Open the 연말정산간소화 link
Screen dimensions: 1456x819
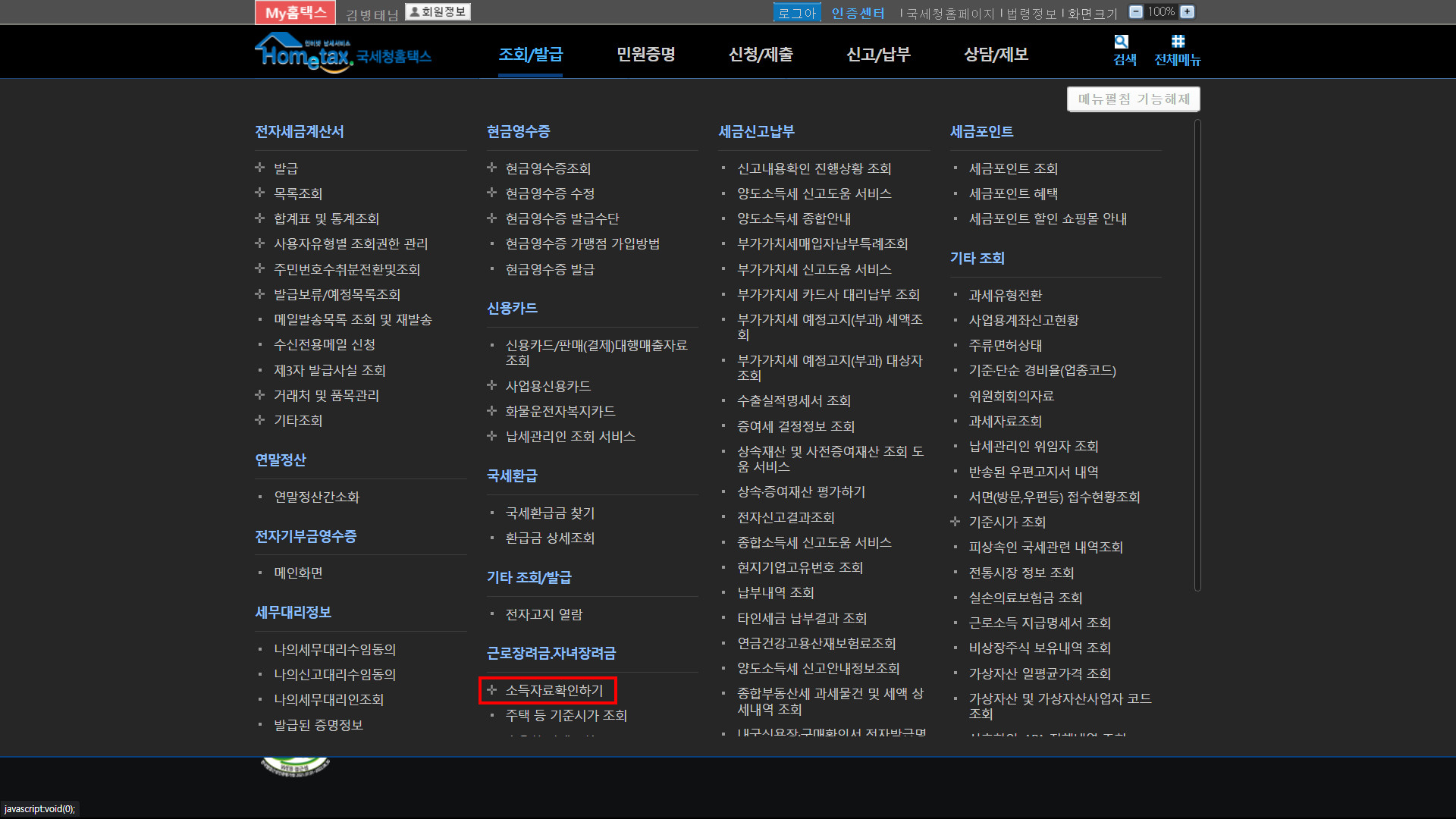[316, 497]
